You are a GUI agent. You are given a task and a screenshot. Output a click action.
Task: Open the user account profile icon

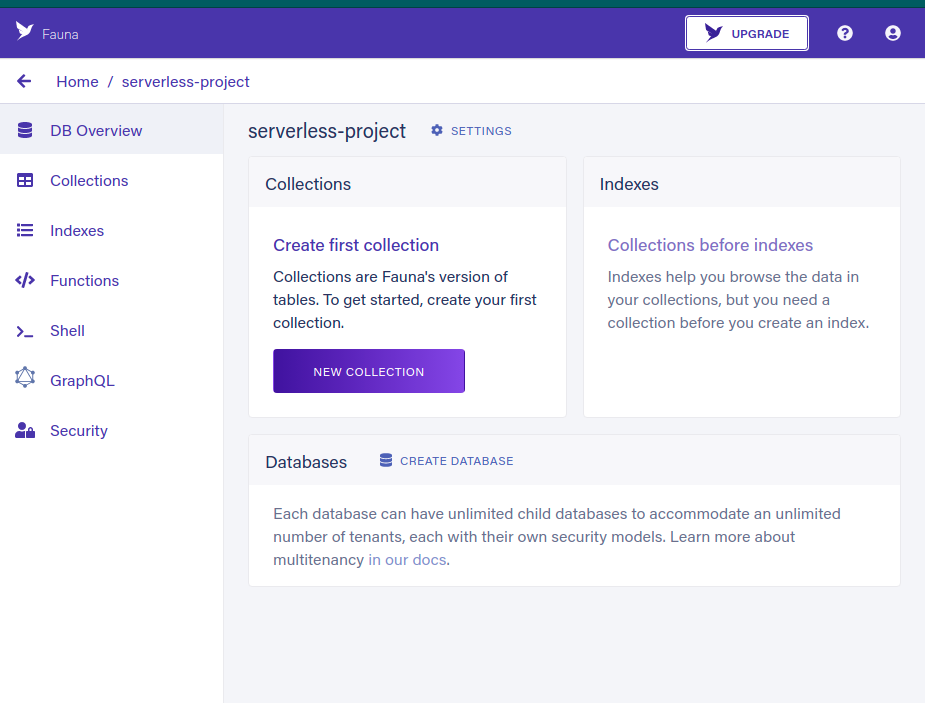coord(893,33)
